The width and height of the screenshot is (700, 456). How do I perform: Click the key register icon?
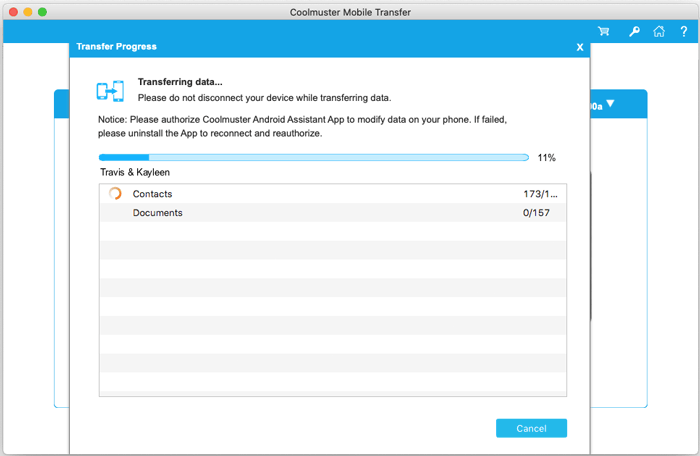coord(634,31)
